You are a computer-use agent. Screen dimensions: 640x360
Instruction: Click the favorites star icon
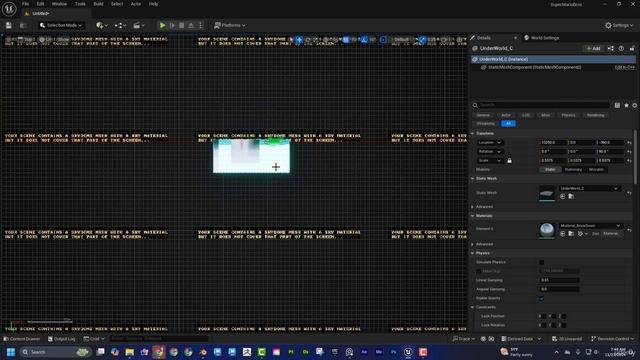point(627,105)
